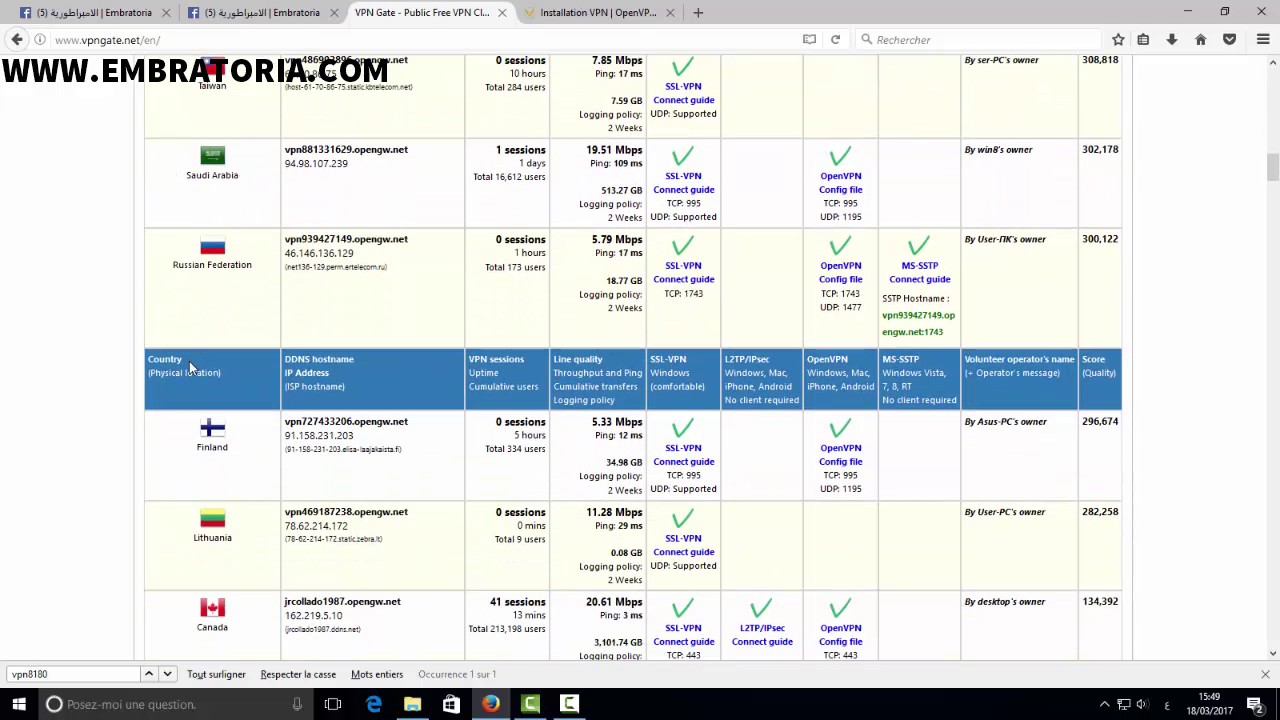Click the Rechercher search box
Screen dimensions: 1280x720
(x=980, y=40)
